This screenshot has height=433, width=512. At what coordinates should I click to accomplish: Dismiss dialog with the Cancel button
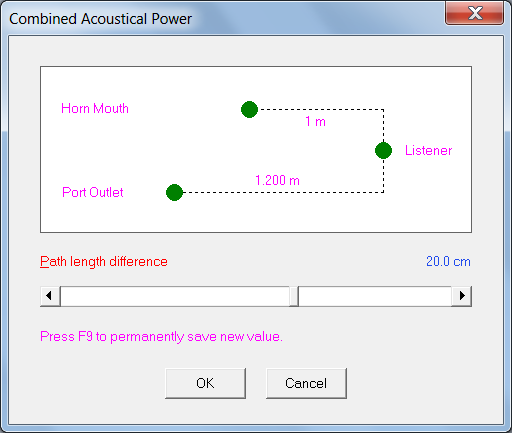point(306,383)
